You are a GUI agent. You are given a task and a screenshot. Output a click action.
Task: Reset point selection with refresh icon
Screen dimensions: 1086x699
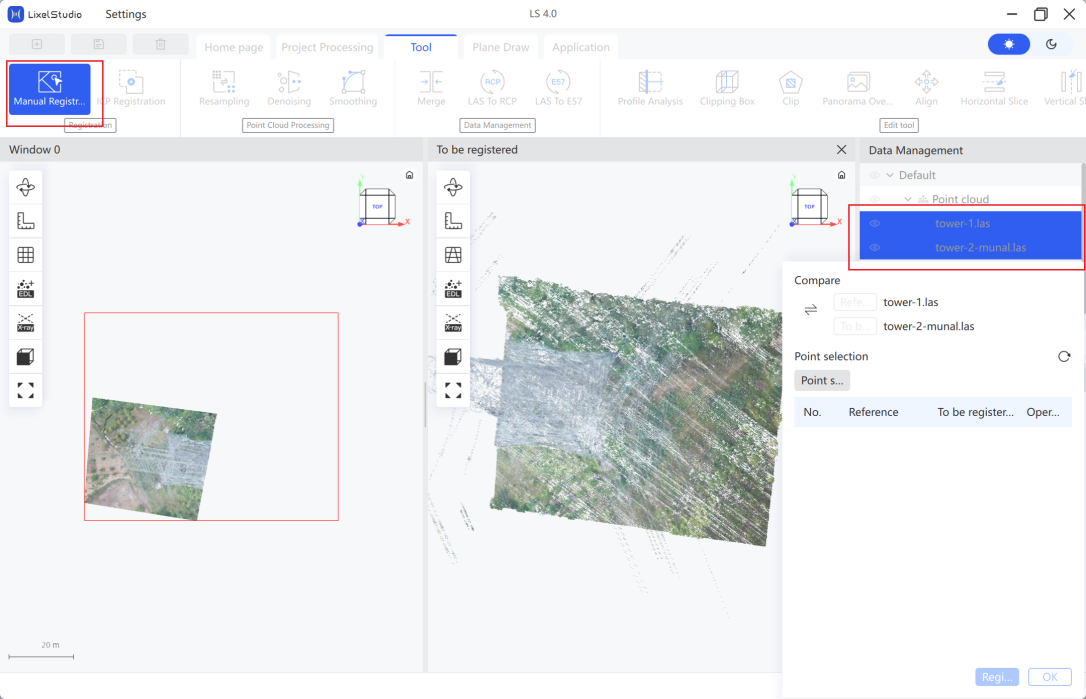tap(1064, 357)
